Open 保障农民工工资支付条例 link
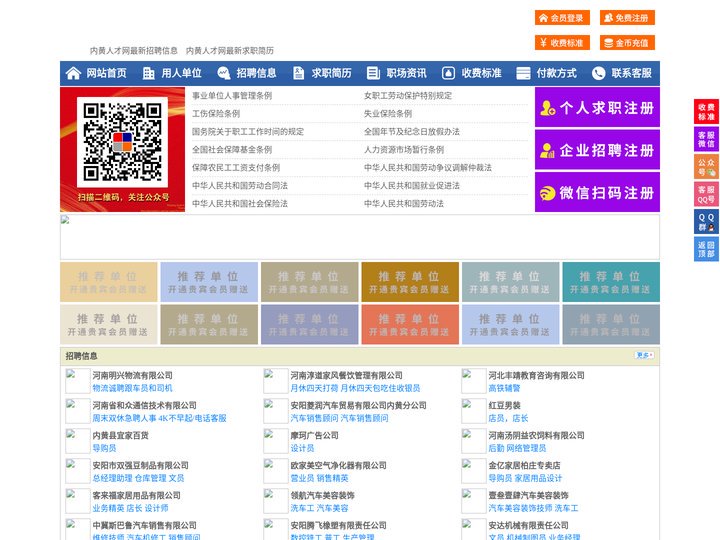The height and width of the screenshot is (540, 720). pyautogui.click(x=236, y=167)
